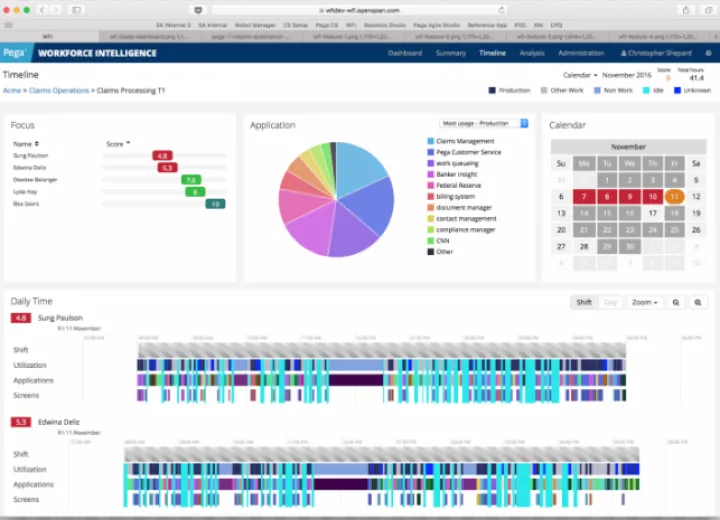The width and height of the screenshot is (720, 520).
Task: Toggle the Shift view button
Action: (583, 302)
